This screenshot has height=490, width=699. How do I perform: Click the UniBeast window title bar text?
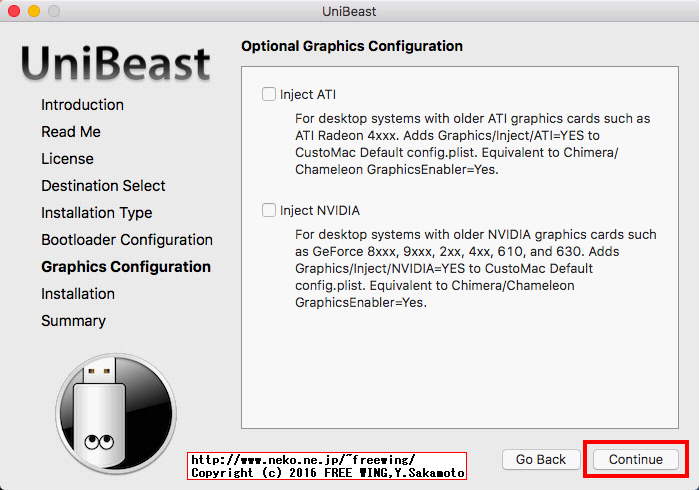click(x=349, y=11)
